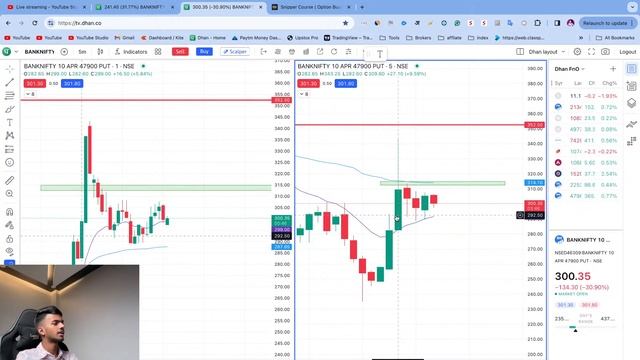Open the All Bookmarks folder
This screenshot has width=640, height=360.
coord(616,38)
